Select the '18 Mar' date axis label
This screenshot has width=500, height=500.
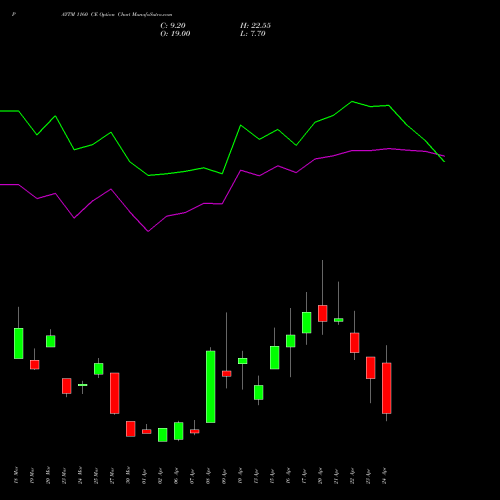[16, 475]
